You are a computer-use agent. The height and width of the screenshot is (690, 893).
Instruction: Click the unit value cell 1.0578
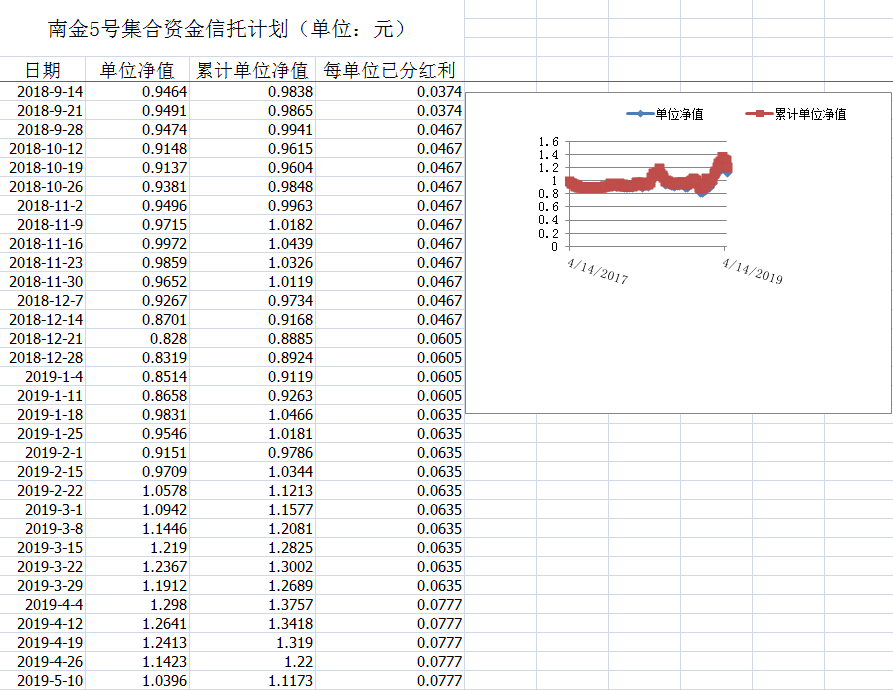[137, 491]
